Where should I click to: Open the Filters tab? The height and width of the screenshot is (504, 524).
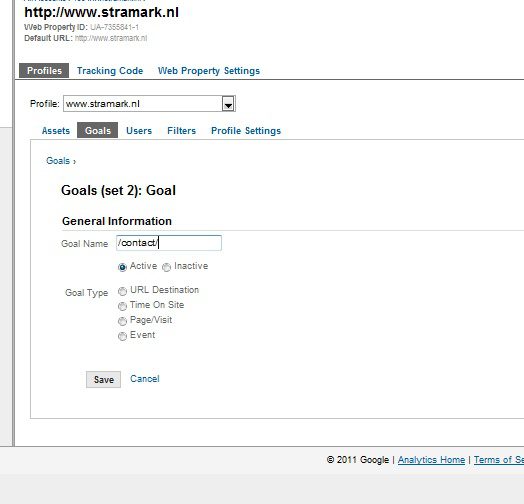[x=181, y=131]
